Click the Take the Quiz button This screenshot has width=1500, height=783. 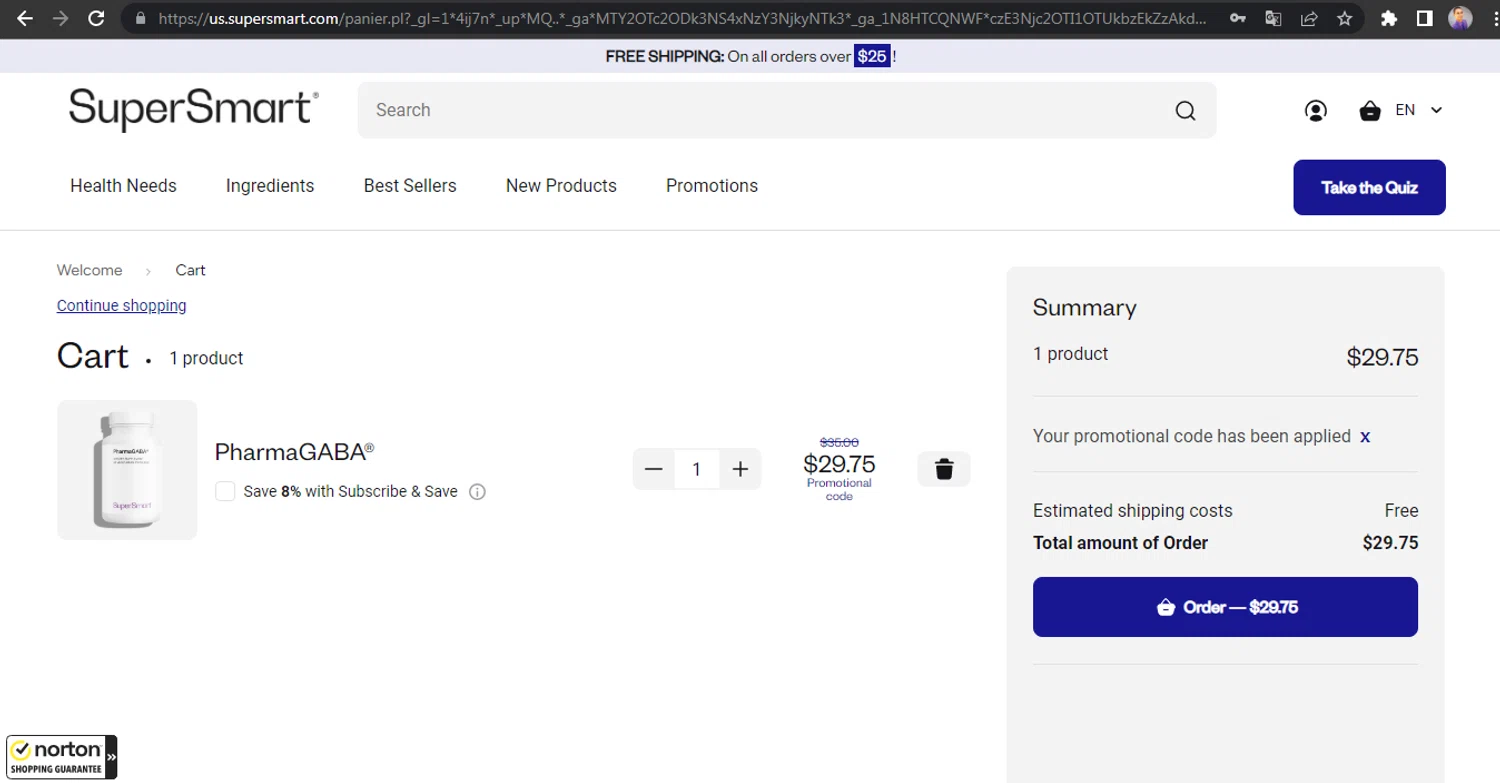[x=1369, y=187]
